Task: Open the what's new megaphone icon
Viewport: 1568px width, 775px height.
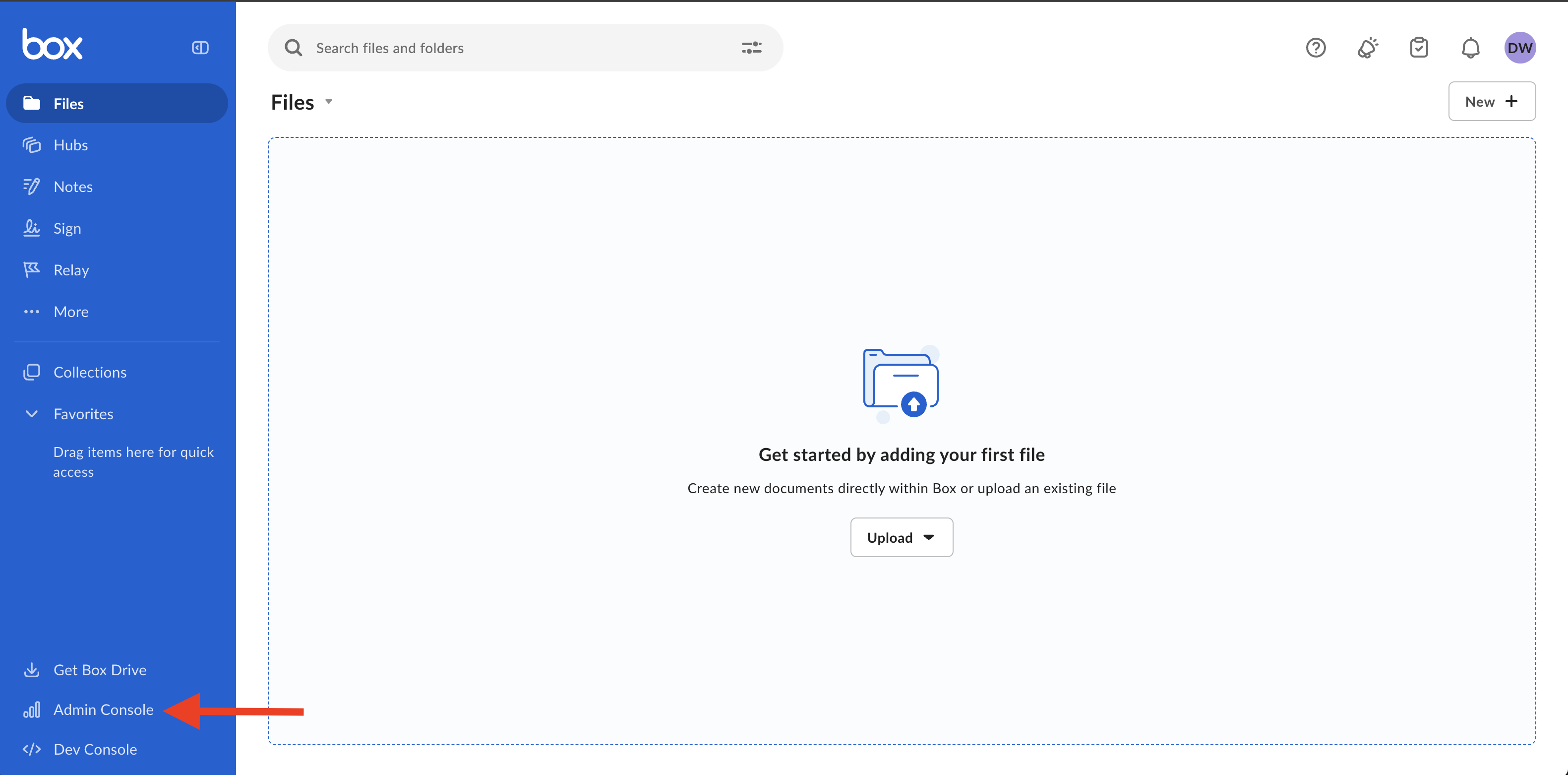Action: pos(1367,48)
